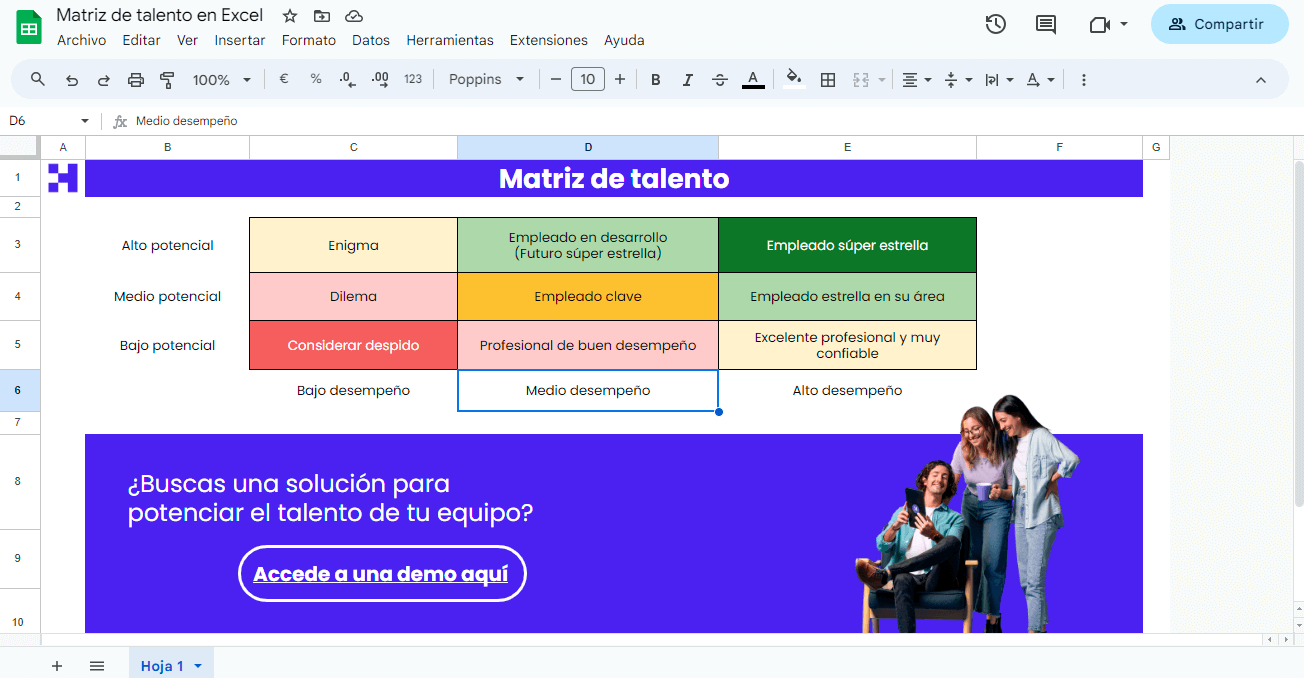Decrease decimal places for the cell
This screenshot has width=1304, height=678.
pyautogui.click(x=347, y=79)
